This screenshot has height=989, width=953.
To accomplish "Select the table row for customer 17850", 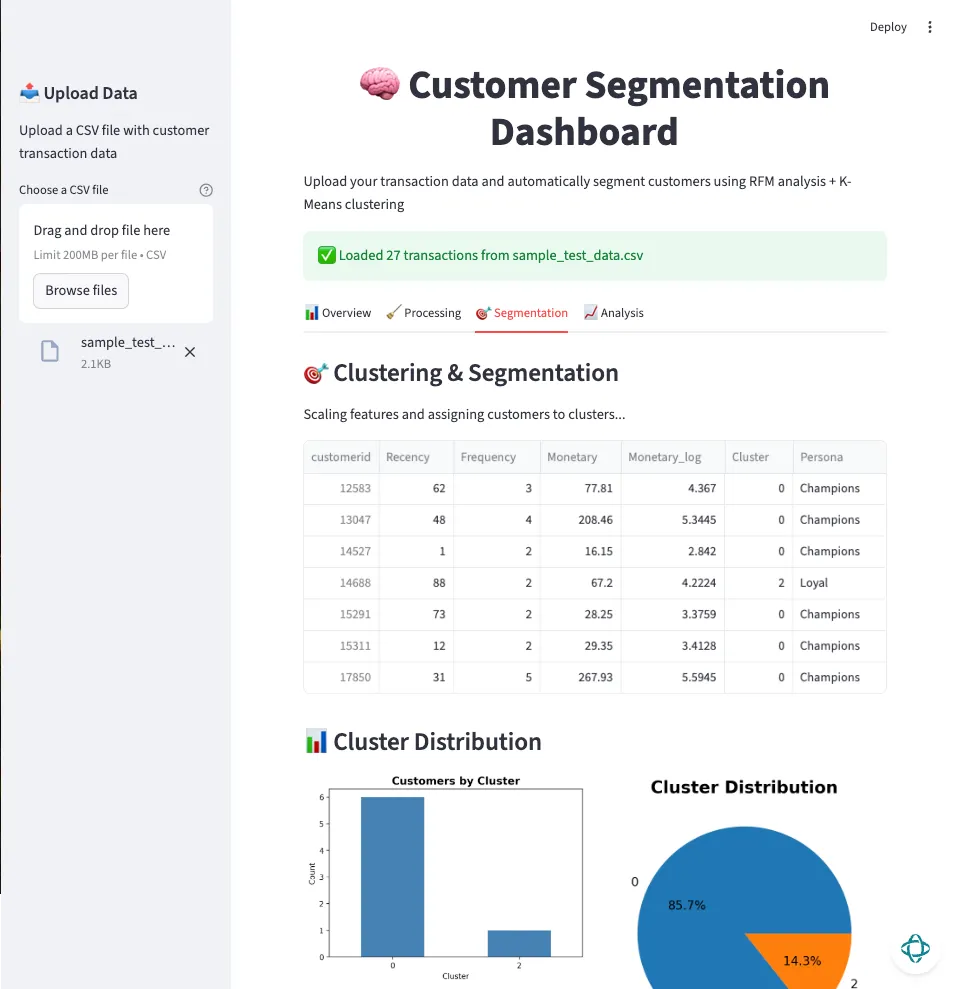I will click(594, 677).
